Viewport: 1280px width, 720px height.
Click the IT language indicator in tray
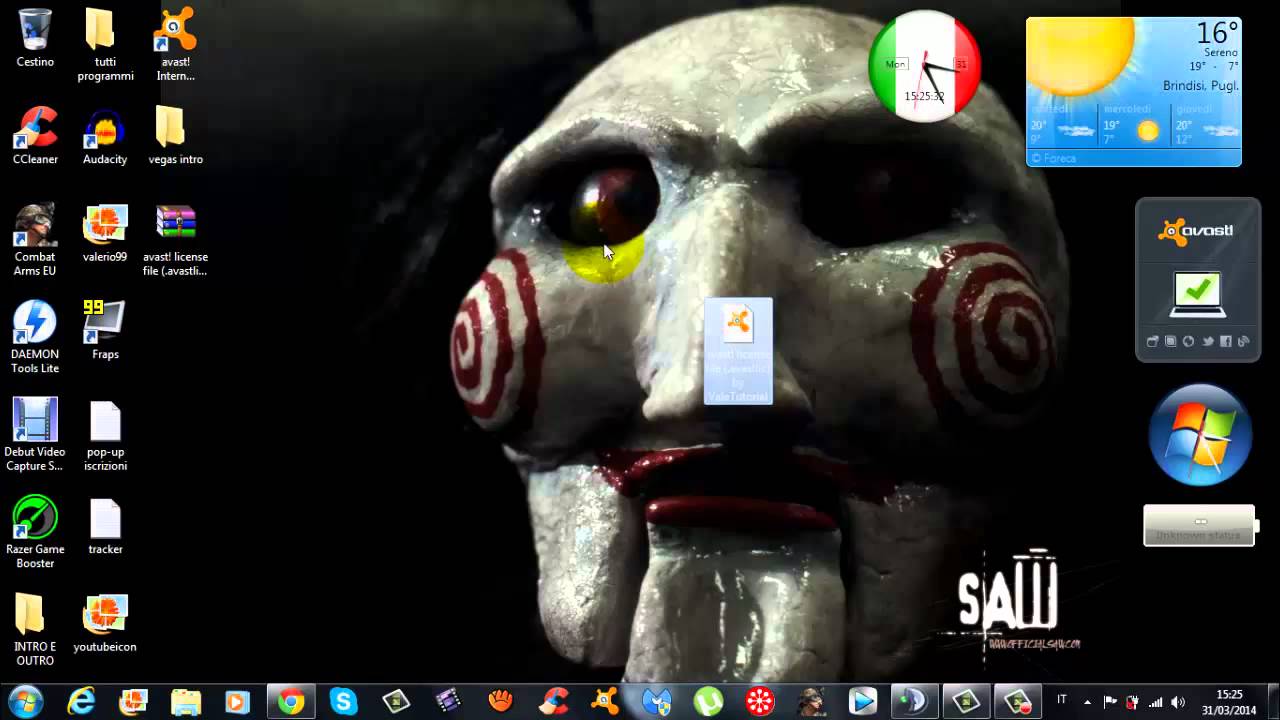pos(1062,700)
